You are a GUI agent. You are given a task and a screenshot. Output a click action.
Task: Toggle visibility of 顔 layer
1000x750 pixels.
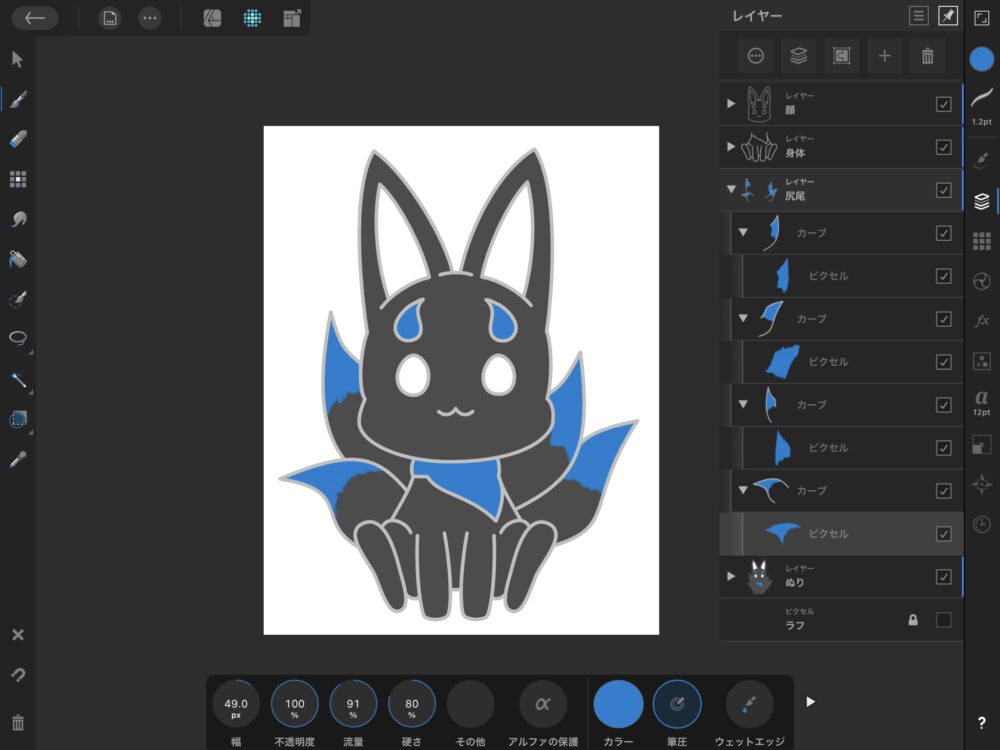943,104
